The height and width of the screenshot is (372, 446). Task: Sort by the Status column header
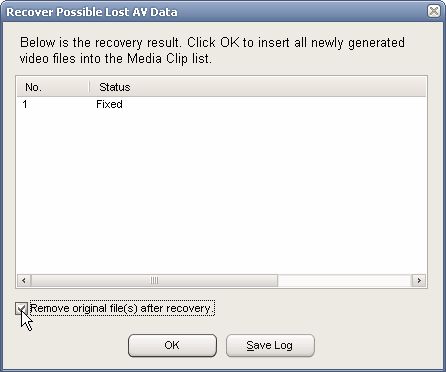click(x=114, y=87)
